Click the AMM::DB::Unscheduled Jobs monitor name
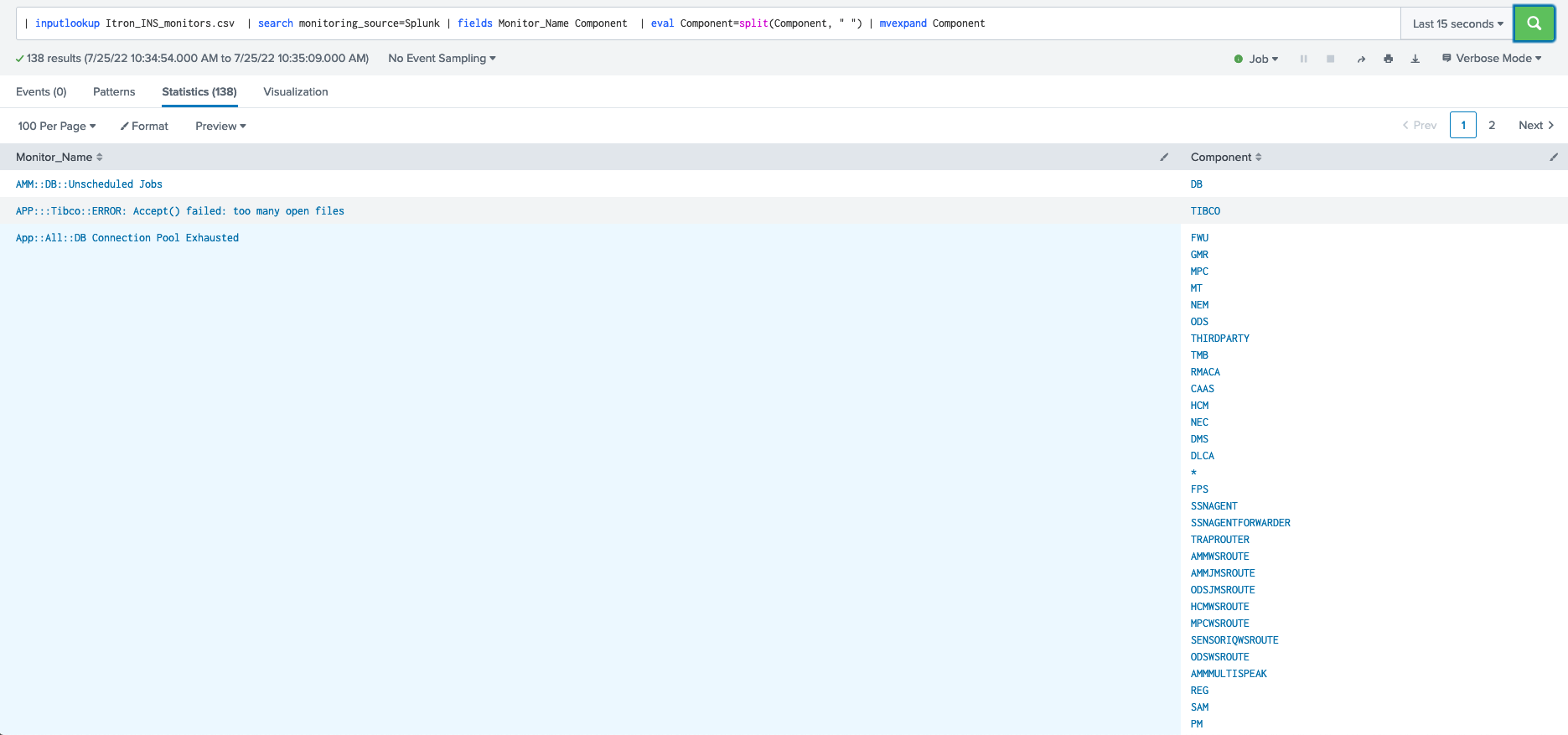Screen dimensions: 1568x735 89,184
